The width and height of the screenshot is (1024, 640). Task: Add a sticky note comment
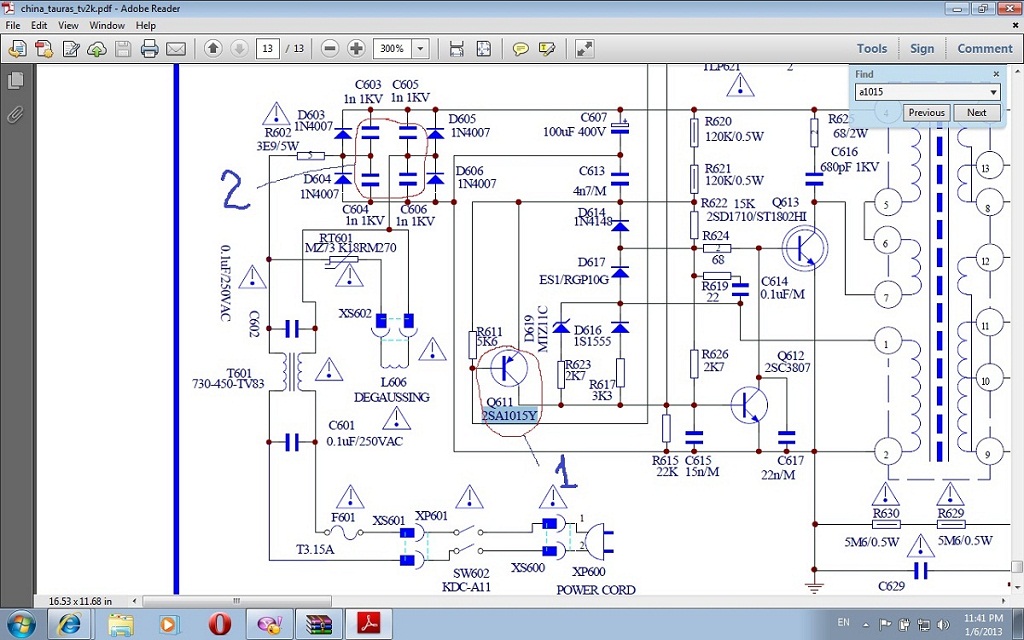pos(520,48)
